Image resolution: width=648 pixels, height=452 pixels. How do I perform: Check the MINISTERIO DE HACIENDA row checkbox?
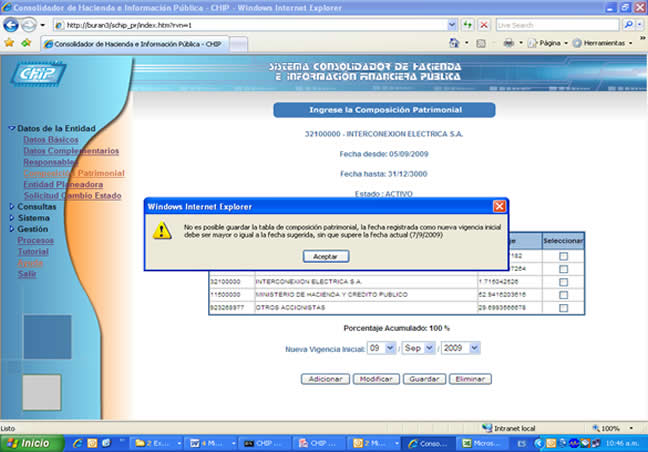click(x=563, y=295)
